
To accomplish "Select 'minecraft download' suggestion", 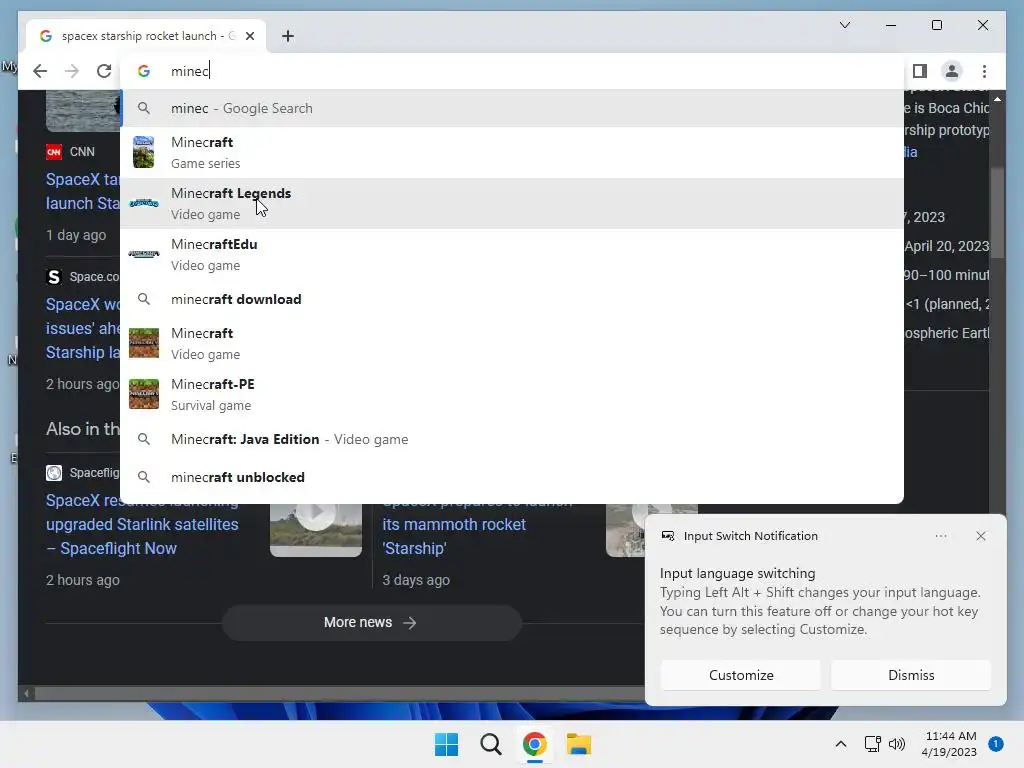I will [513, 299].
